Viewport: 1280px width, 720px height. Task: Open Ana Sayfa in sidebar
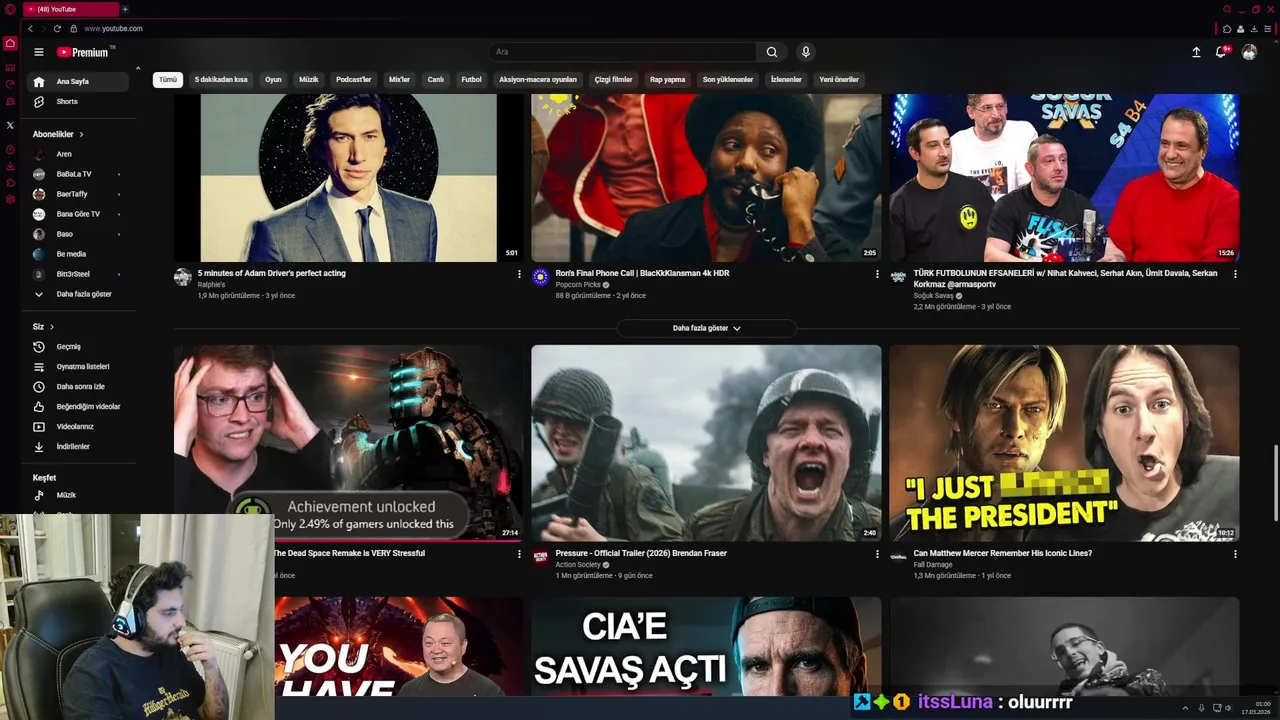pyautogui.click(x=78, y=82)
